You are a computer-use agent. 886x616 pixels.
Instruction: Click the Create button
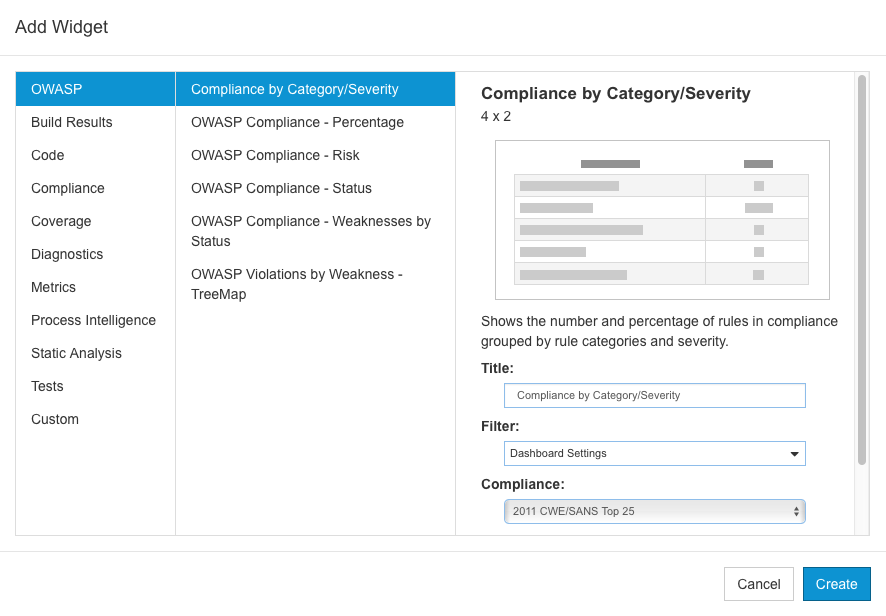coord(836,584)
